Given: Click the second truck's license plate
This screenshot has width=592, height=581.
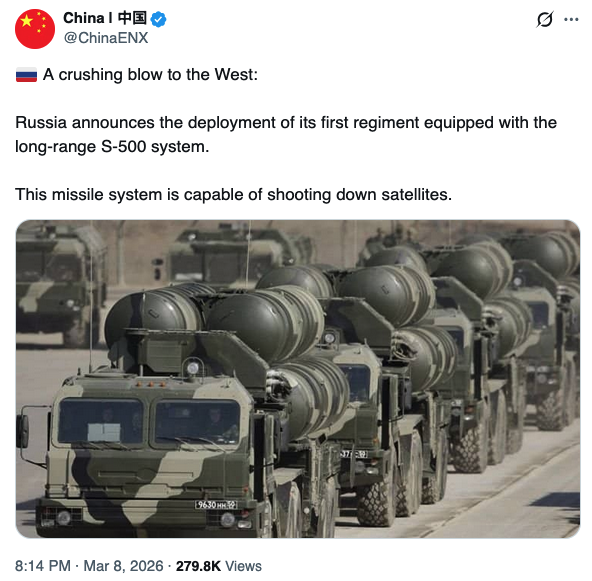Looking at the screenshot, I should coord(354,454).
